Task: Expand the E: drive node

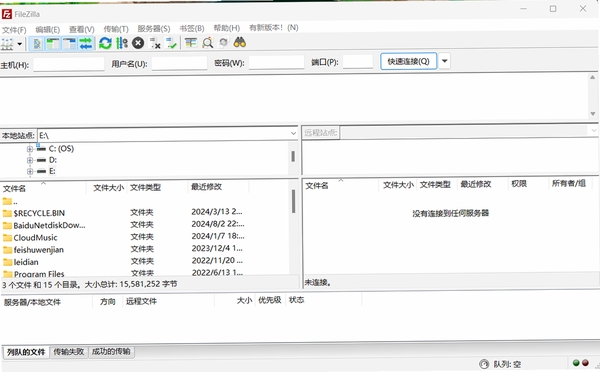Action: tap(30, 171)
